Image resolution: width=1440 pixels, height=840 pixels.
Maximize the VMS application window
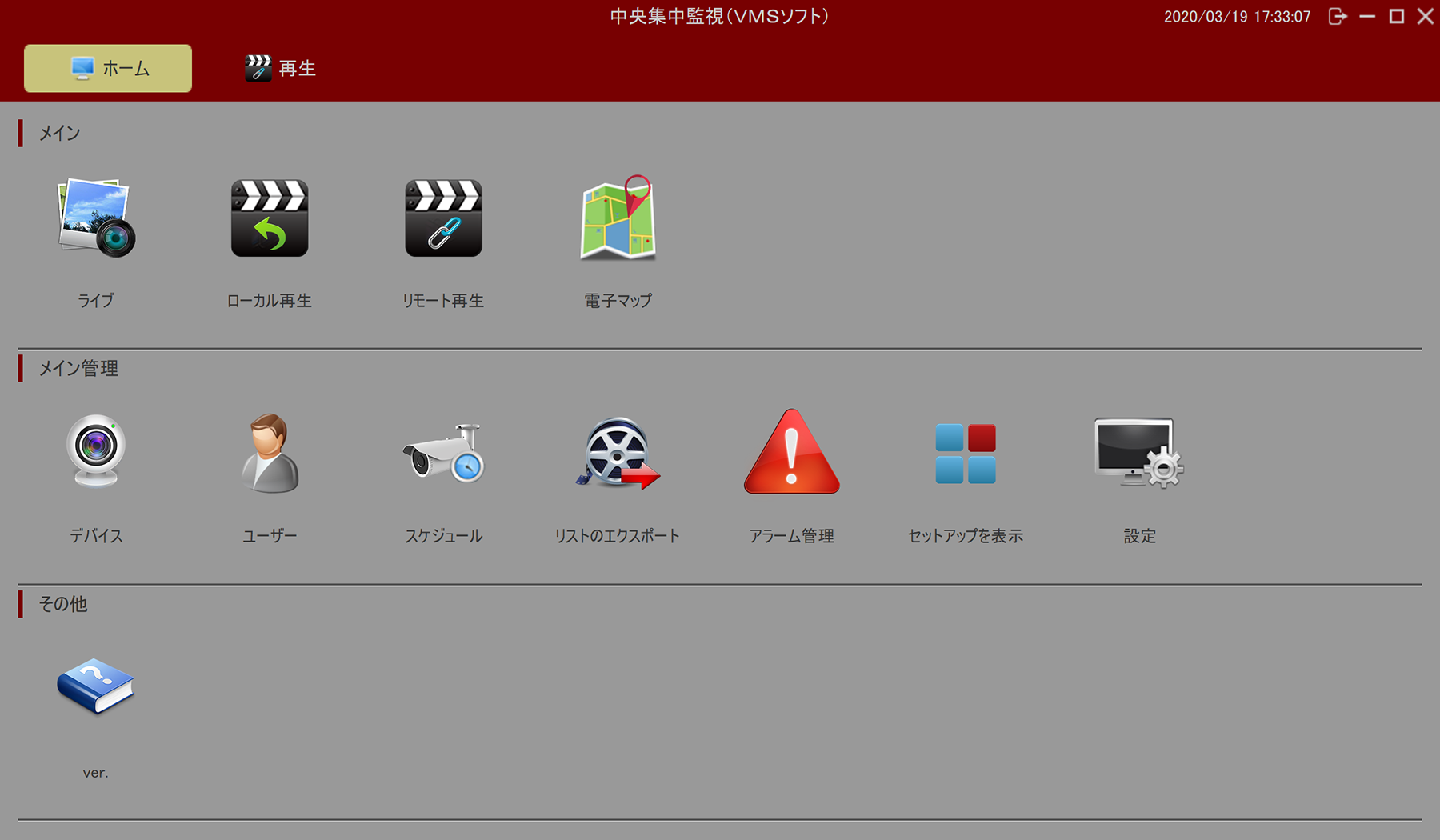[x=1397, y=17]
